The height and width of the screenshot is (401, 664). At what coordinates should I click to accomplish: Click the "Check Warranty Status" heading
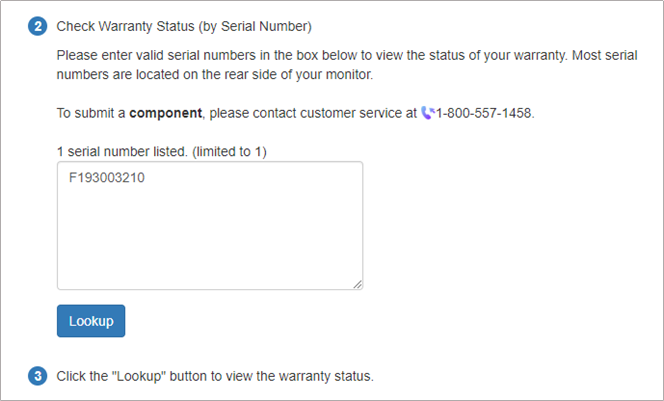(125, 26)
